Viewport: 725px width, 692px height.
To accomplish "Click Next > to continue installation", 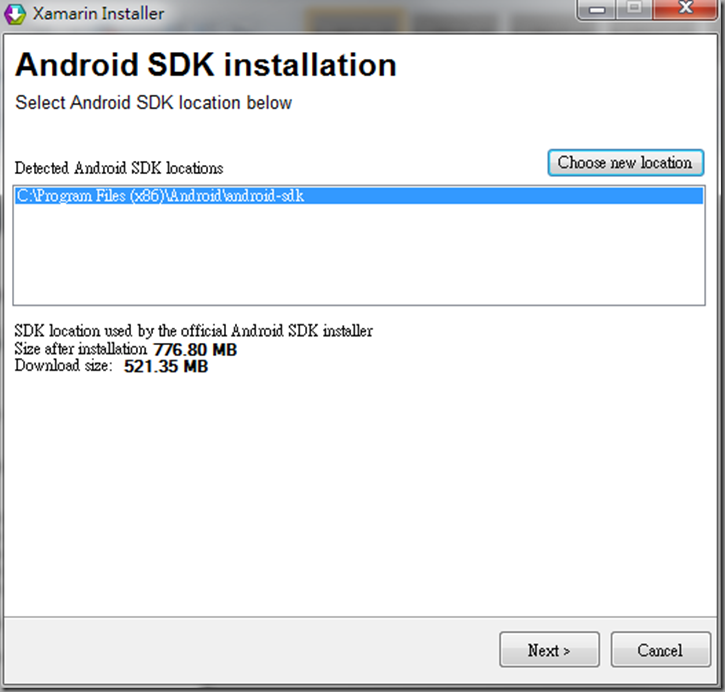I will [549, 649].
